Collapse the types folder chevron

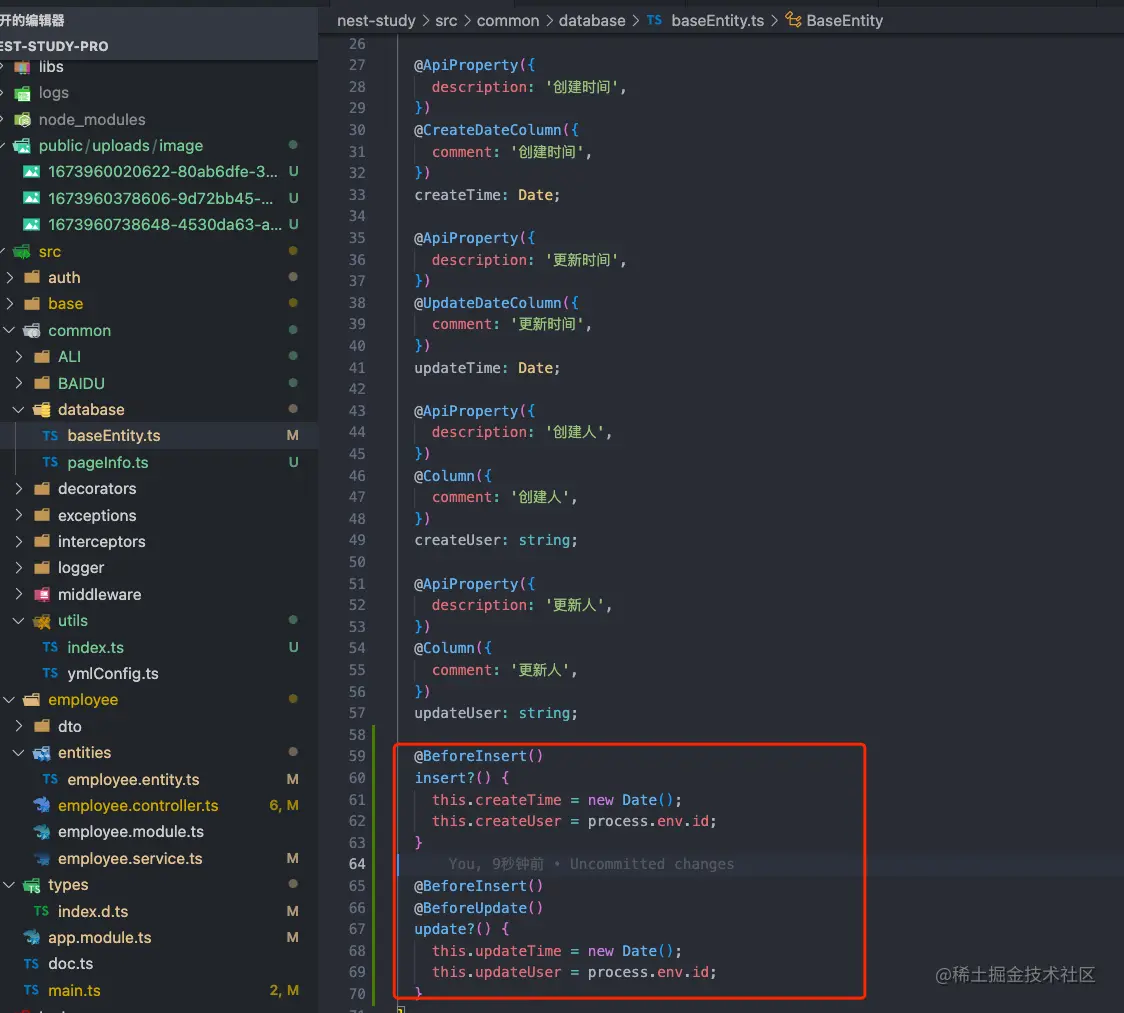tap(9, 885)
